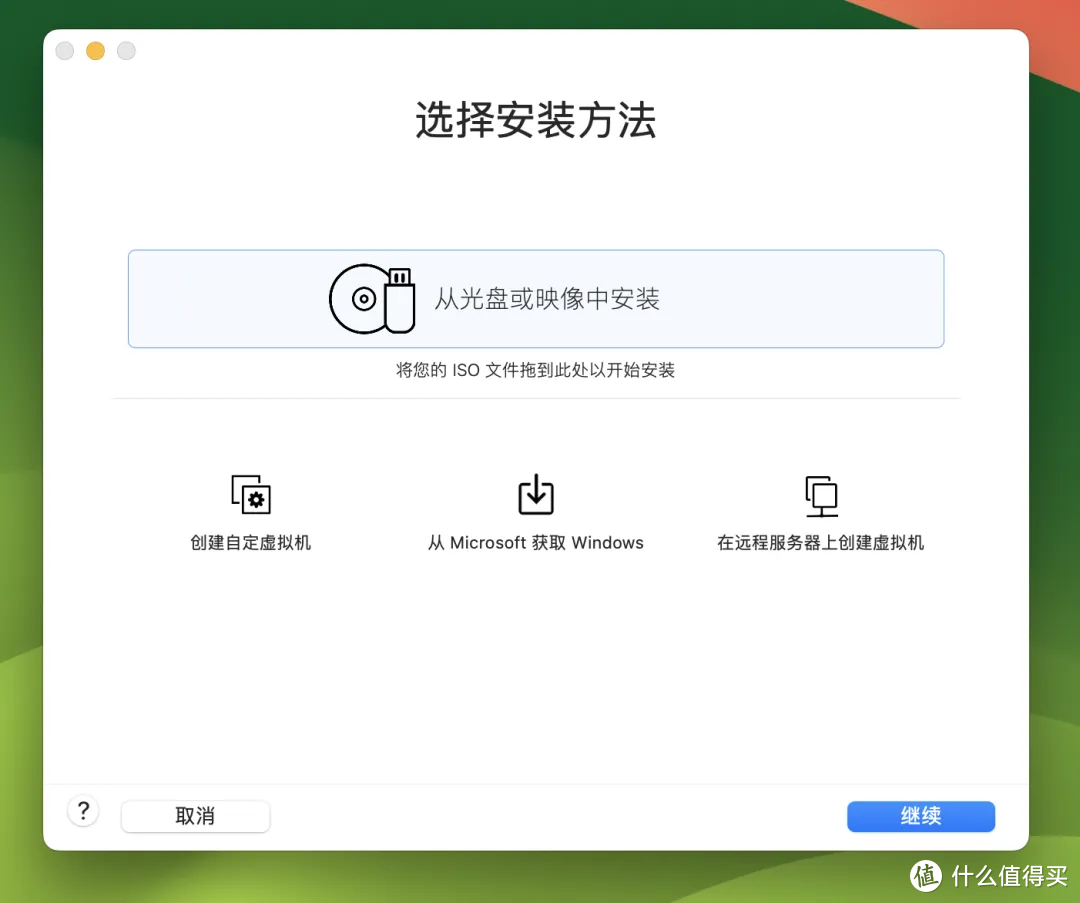
Task: Click the gray zoom window button
Action: pos(126,51)
